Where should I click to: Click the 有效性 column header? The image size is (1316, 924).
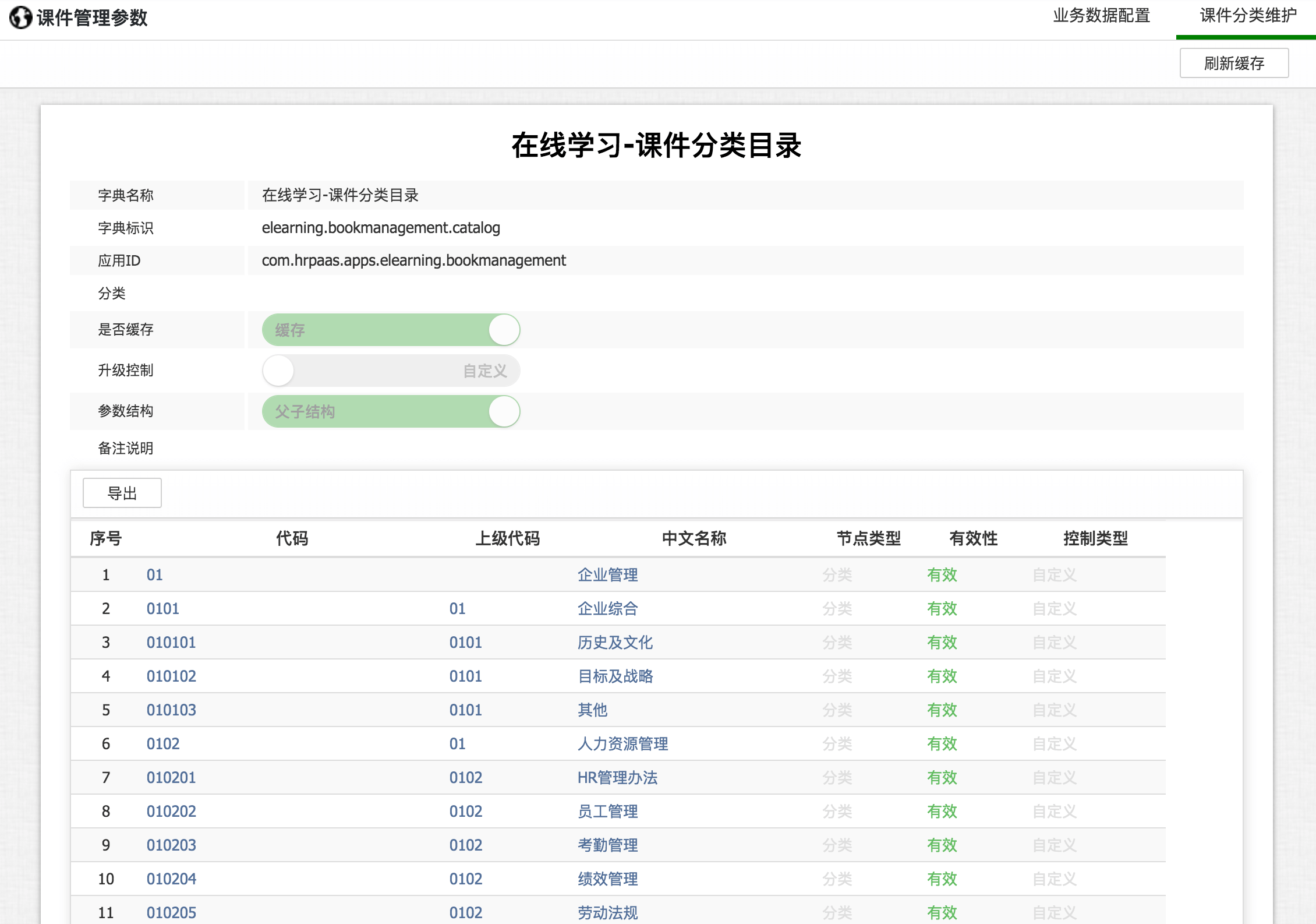973,538
